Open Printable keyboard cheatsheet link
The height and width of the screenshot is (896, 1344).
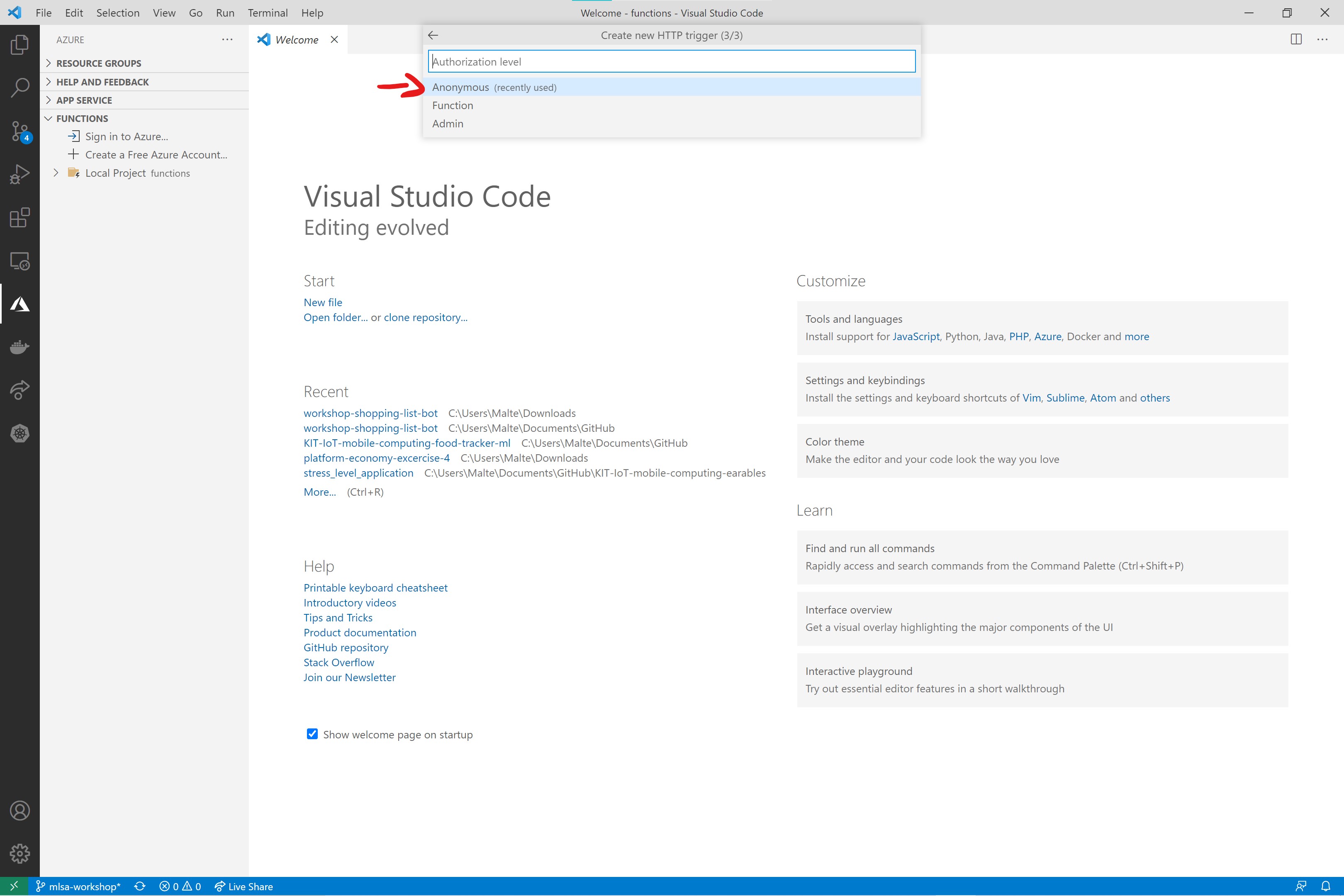pos(375,587)
